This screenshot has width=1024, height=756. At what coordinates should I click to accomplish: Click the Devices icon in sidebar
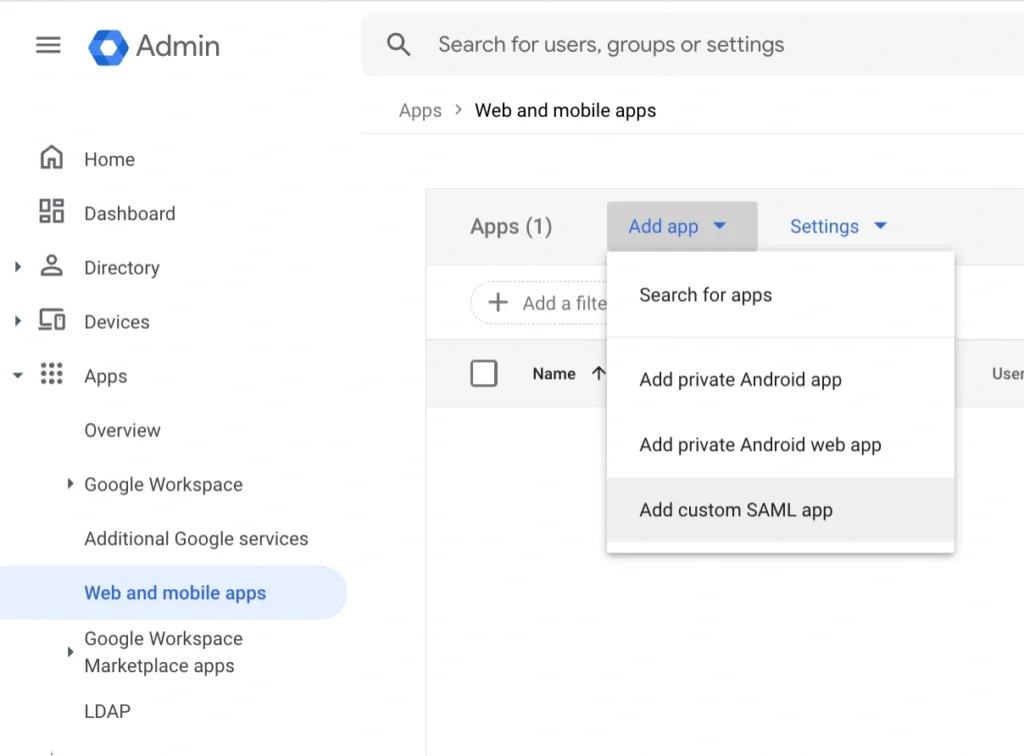[x=51, y=321]
